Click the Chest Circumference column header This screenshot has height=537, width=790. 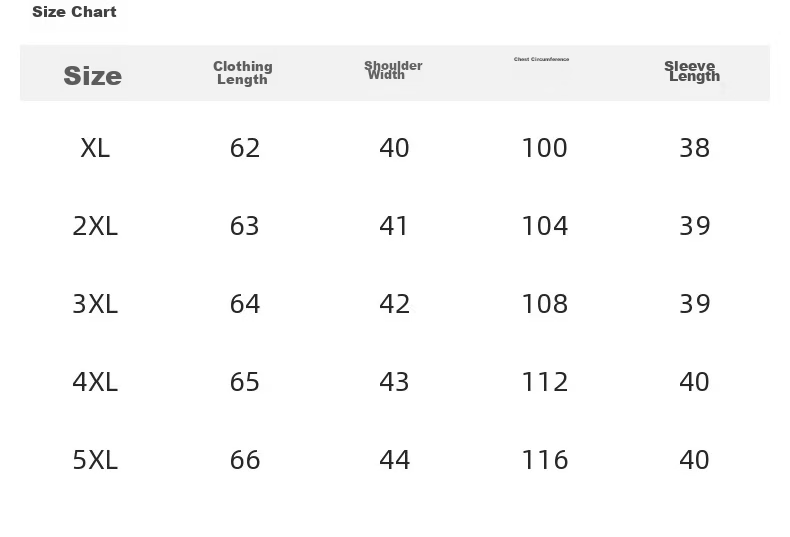(x=542, y=59)
